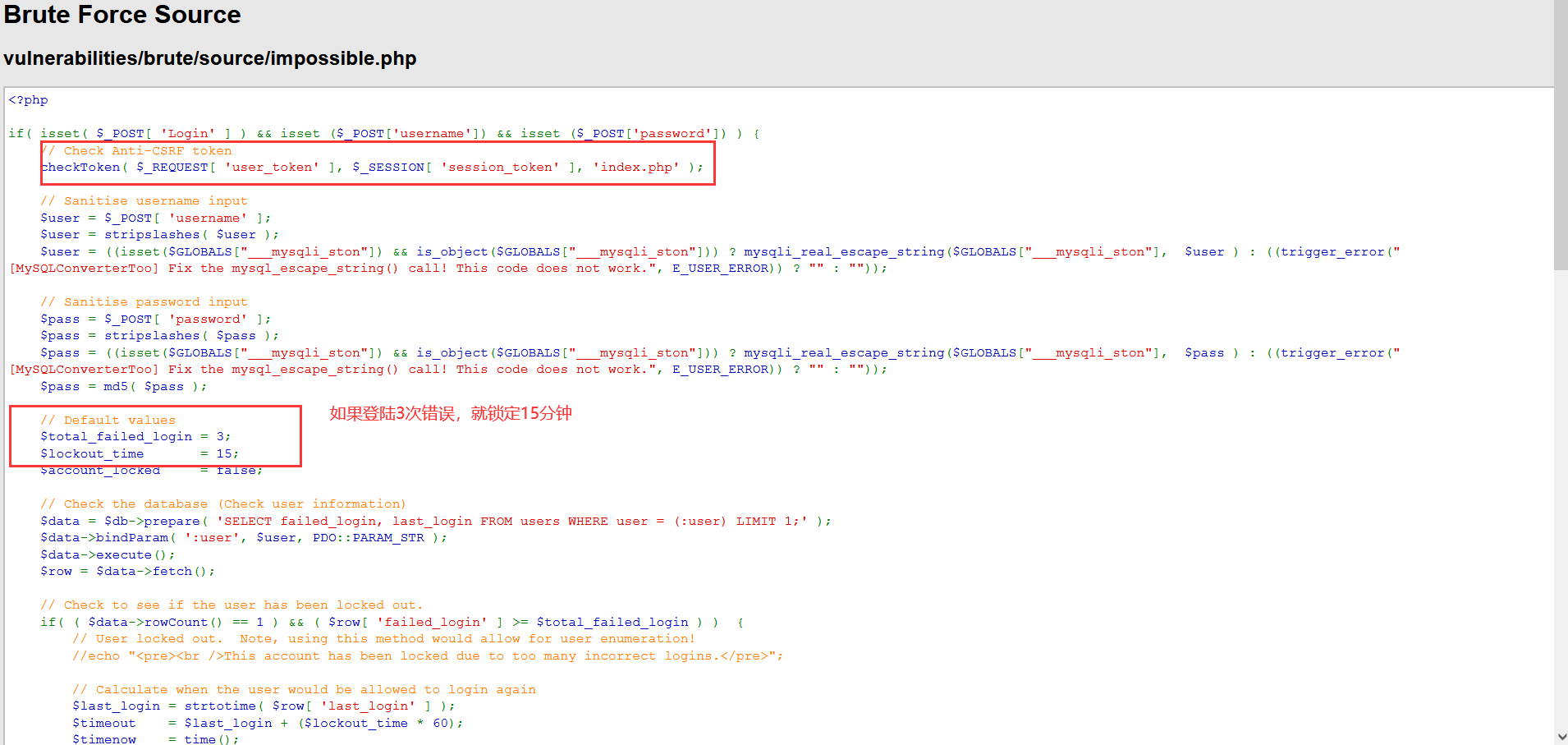This screenshot has height=745, width=1568.
Task: Click the '// Default values' comment
Action: [108, 421]
